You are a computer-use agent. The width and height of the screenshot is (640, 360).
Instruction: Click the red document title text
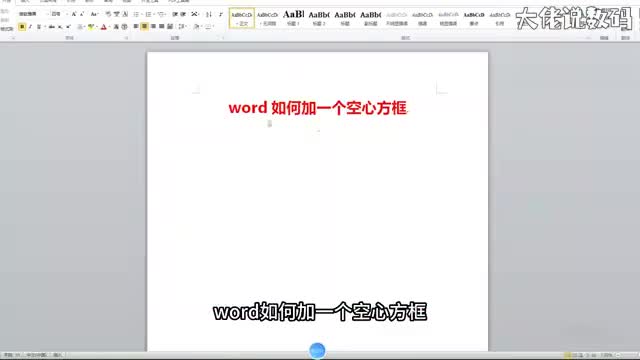[x=318, y=108]
